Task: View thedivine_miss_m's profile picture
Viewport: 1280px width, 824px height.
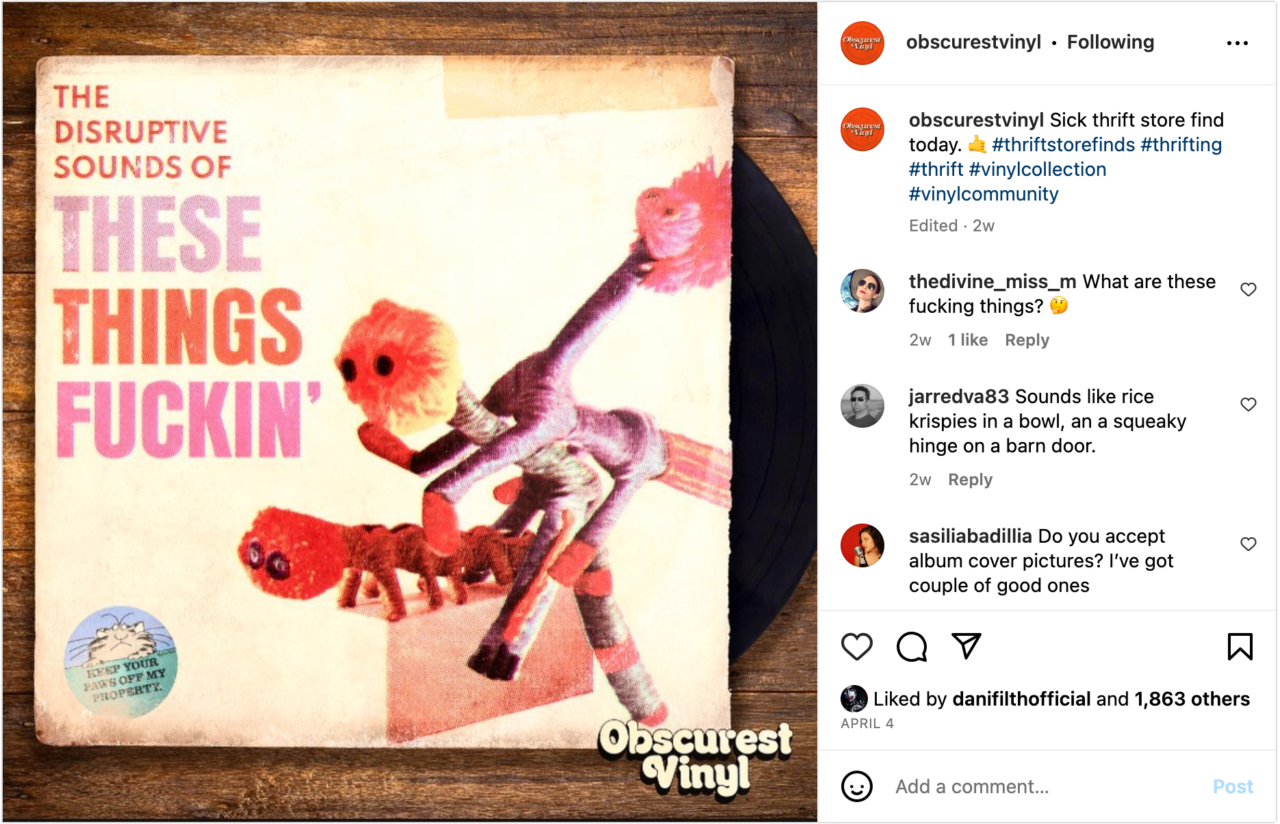Action: (862, 291)
